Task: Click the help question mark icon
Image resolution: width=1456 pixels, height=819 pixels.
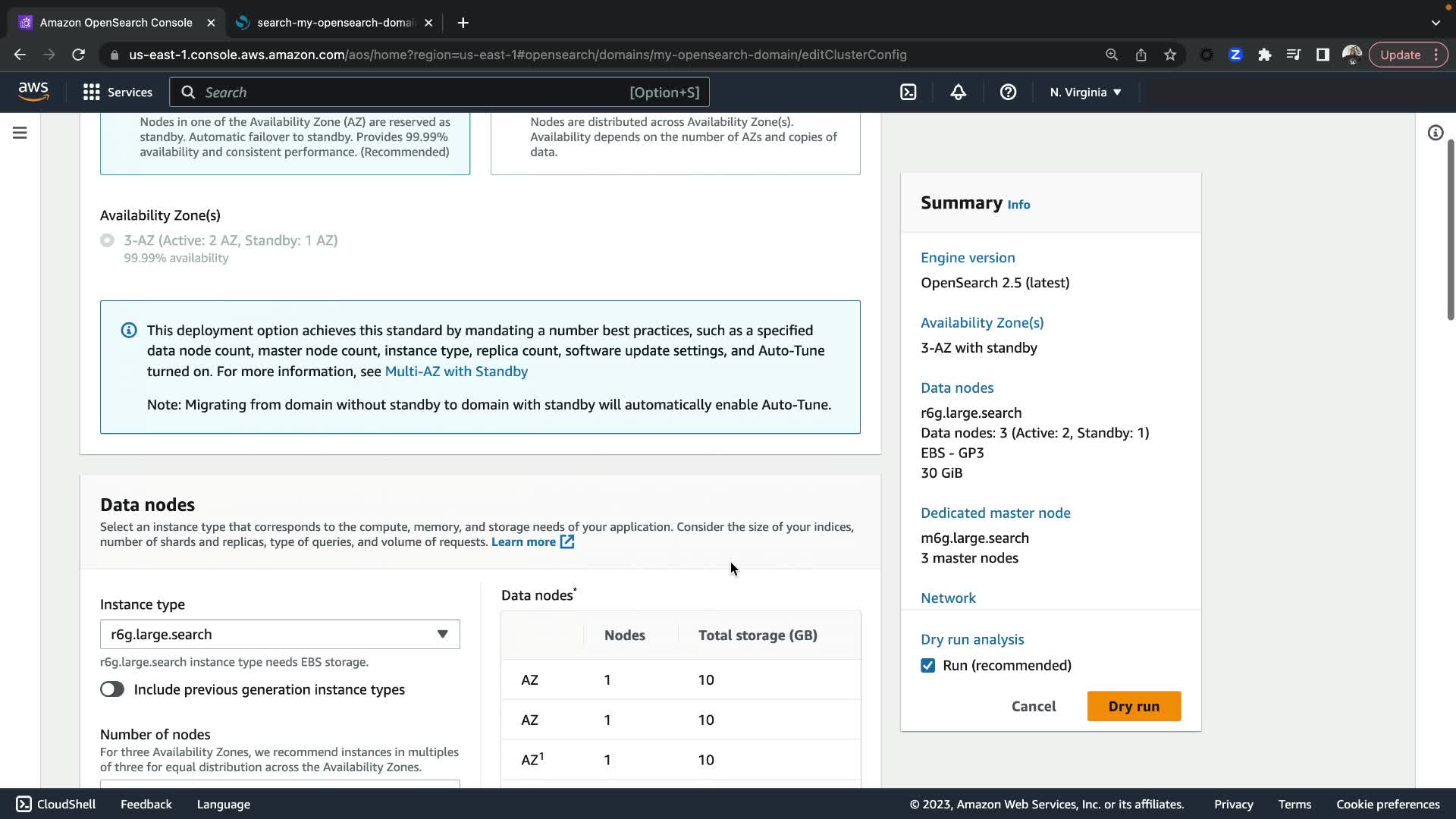Action: point(1008,93)
